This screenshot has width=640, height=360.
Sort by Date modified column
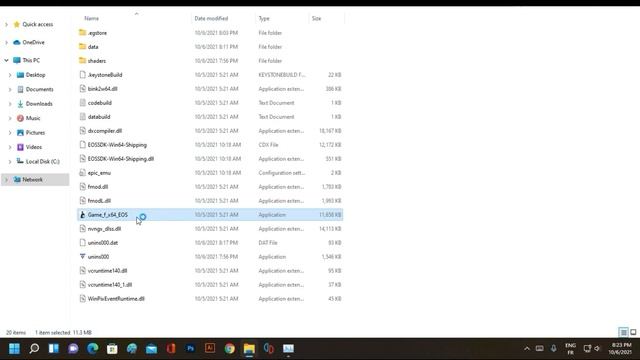click(x=211, y=18)
